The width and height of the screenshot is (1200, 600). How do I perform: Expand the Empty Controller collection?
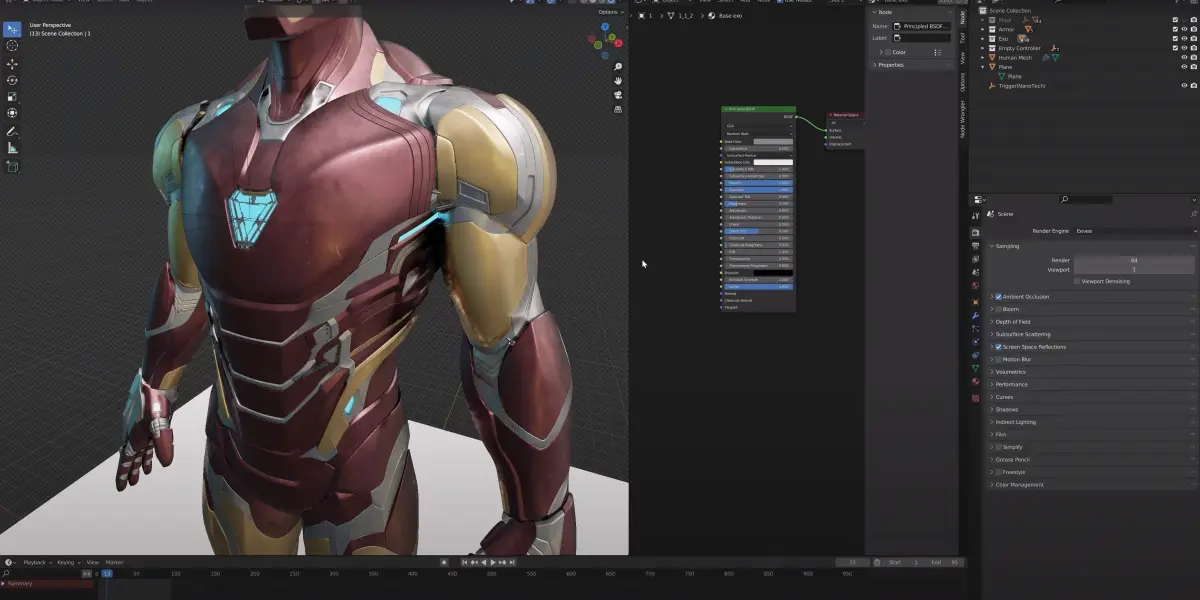[983, 48]
